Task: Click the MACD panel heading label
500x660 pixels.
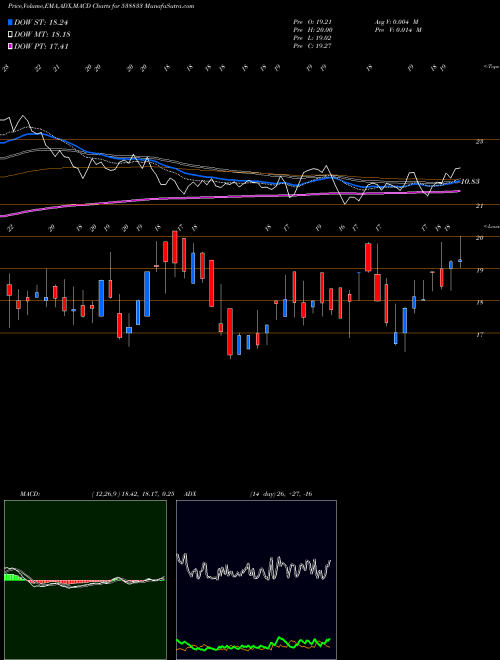Action: 29,494
